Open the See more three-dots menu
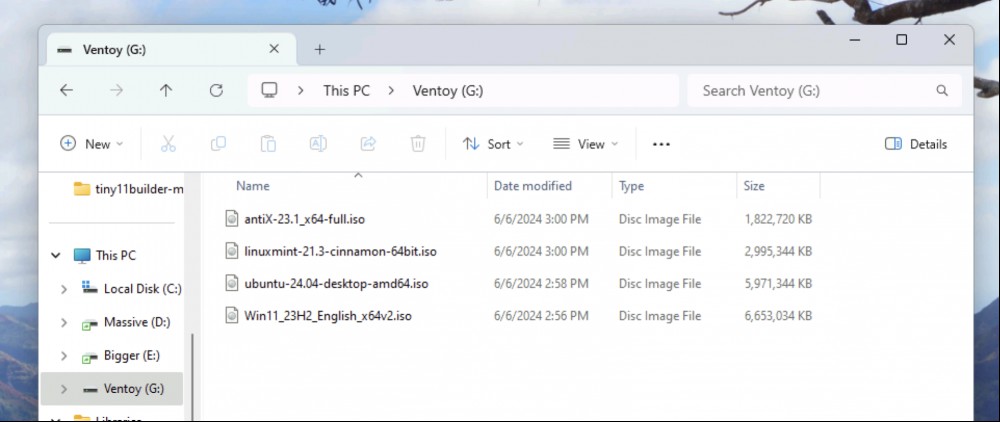The width and height of the screenshot is (1000, 422). [661, 144]
